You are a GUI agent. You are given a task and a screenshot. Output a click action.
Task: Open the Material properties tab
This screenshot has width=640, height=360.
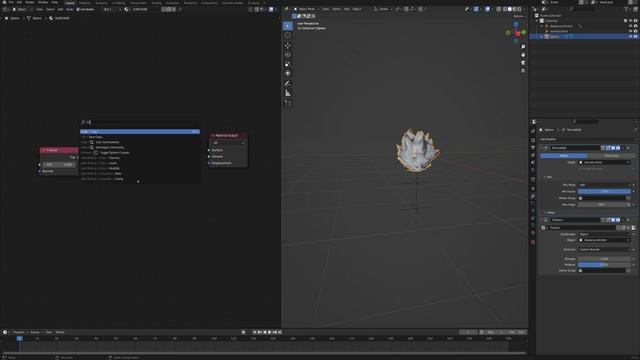point(533,233)
